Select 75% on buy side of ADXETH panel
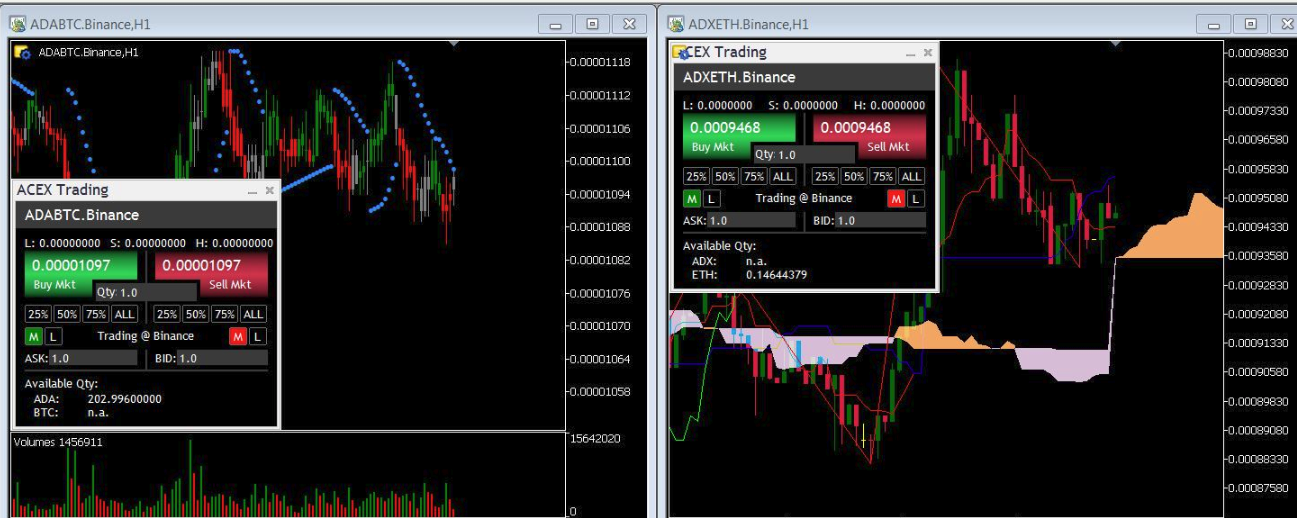Screen dimensions: 1297x518 [753, 176]
